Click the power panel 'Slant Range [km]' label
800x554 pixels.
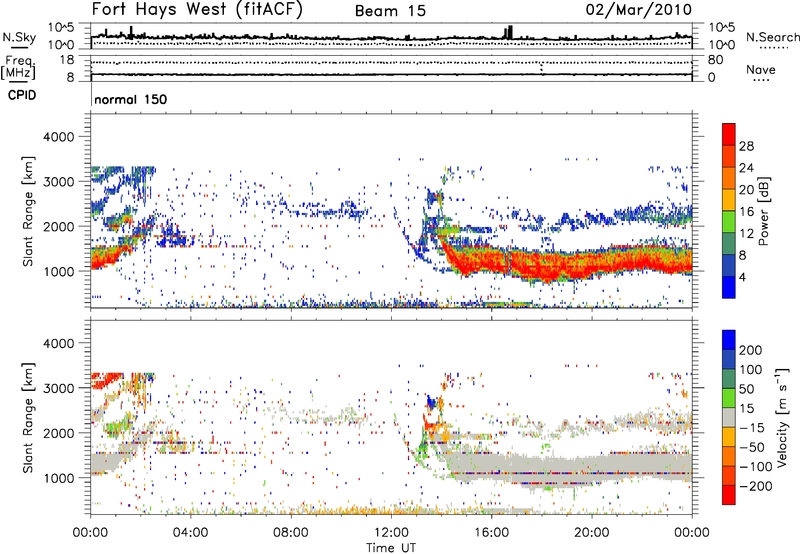click(x=28, y=211)
